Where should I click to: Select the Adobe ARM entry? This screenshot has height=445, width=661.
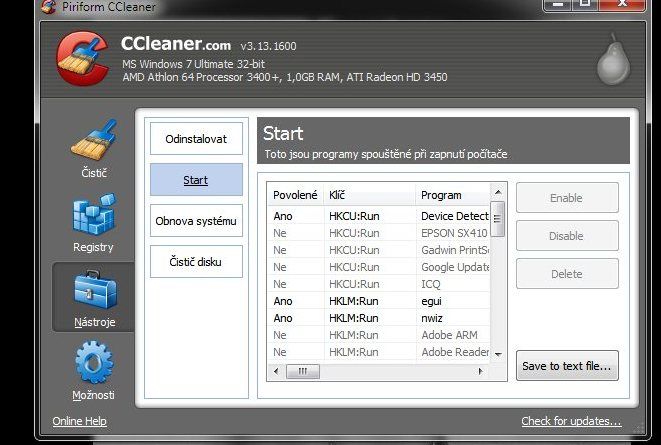coord(379,335)
